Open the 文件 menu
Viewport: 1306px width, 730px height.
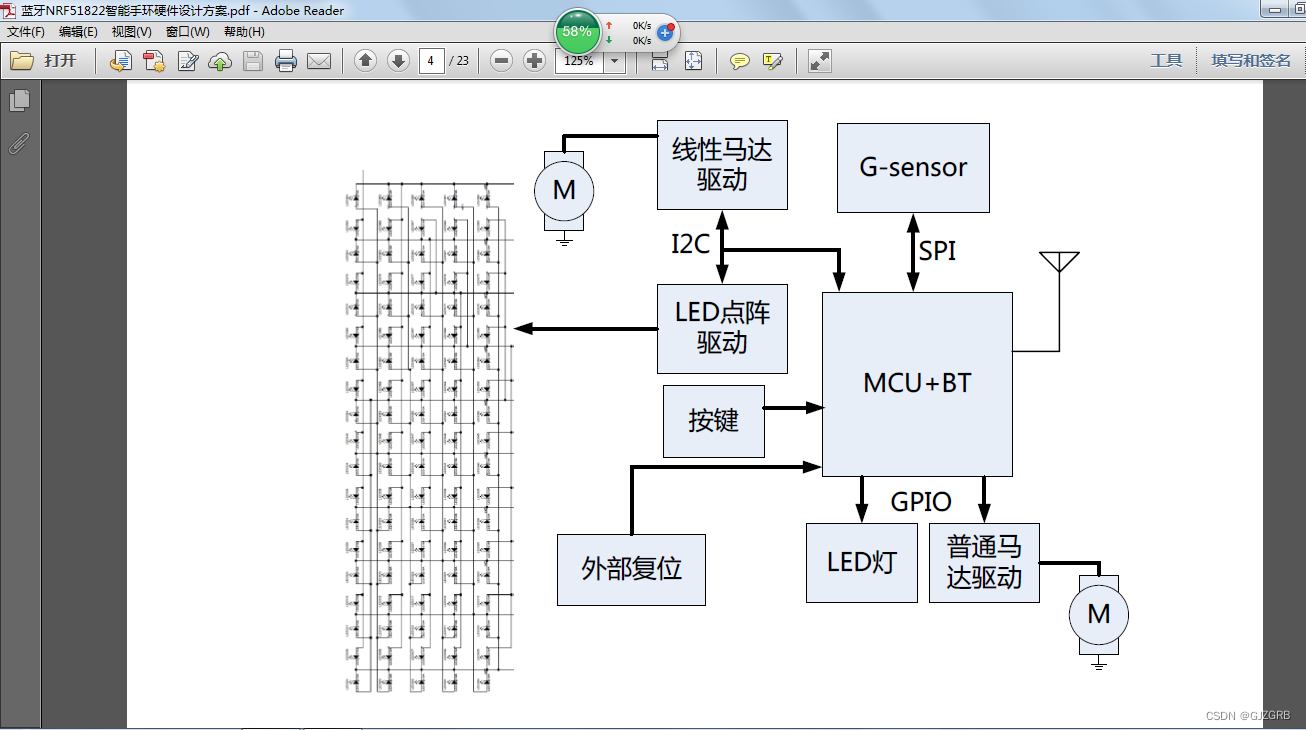coord(24,31)
